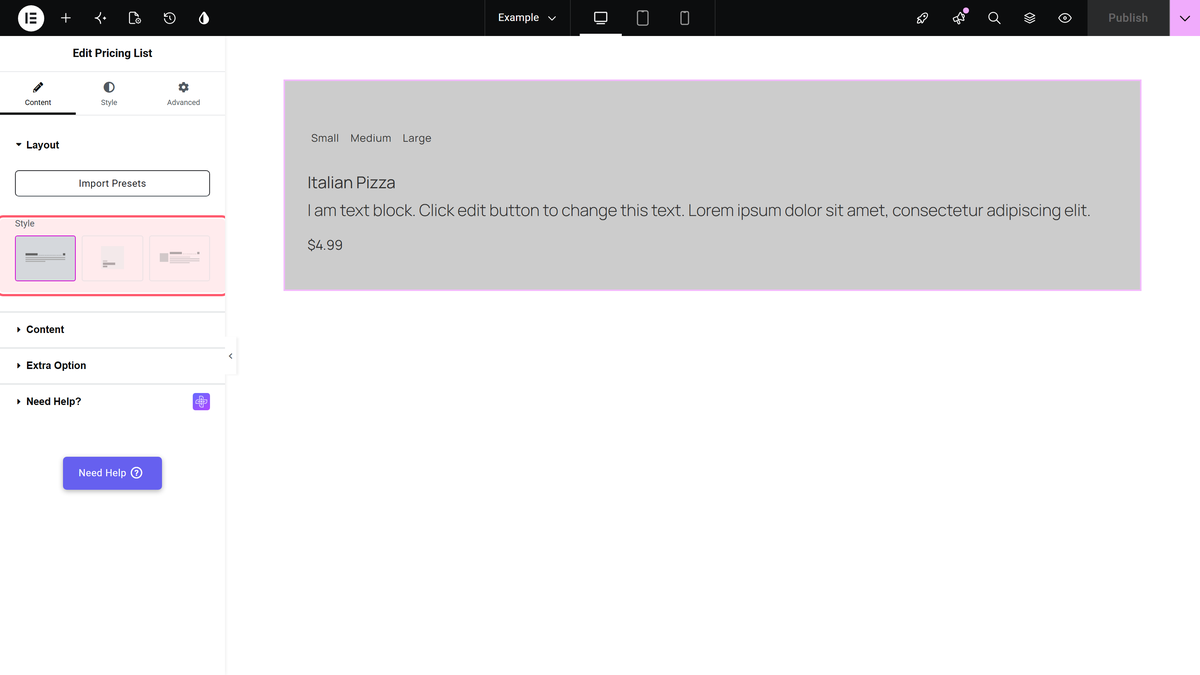The height and width of the screenshot is (675, 1200).
Task: Open revision history icon
Action: pos(170,18)
